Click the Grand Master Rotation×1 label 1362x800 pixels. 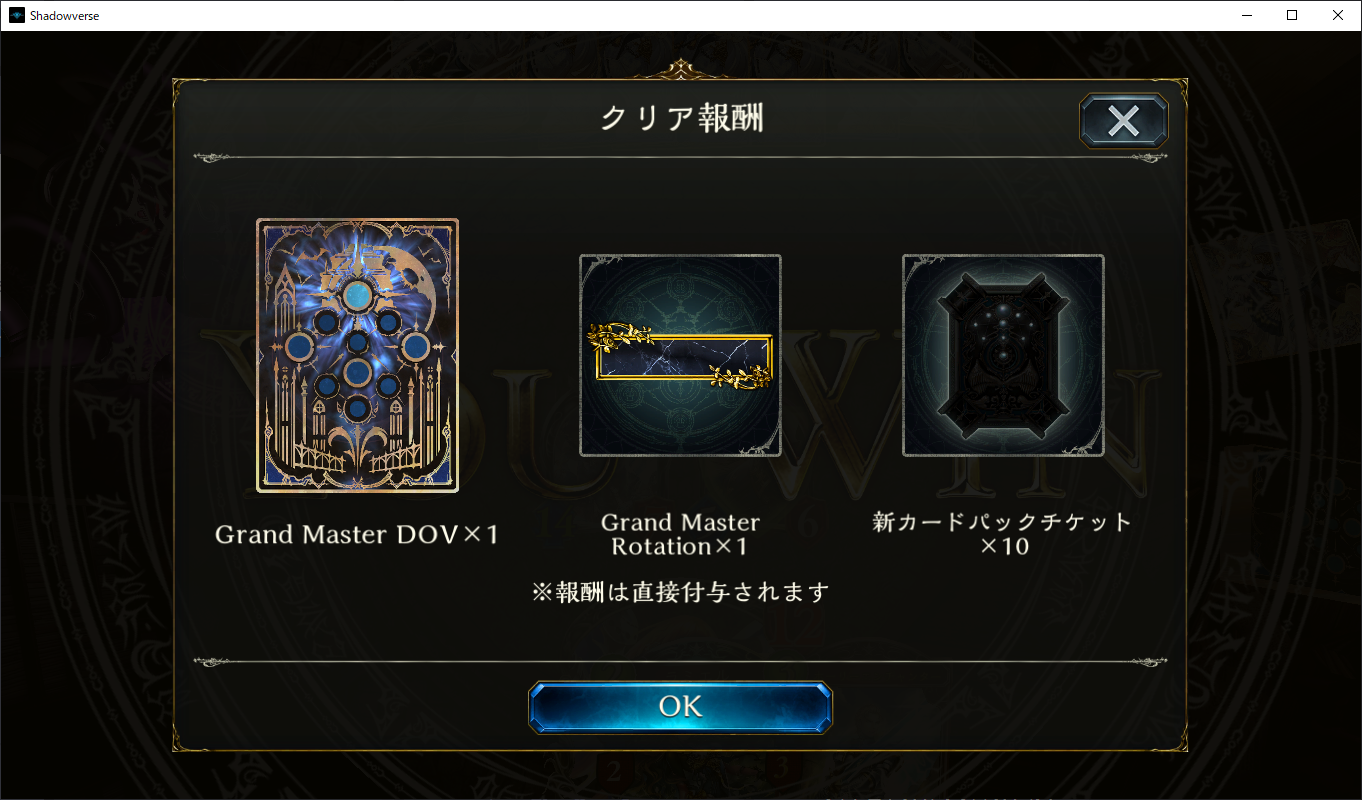pyautogui.click(x=680, y=534)
